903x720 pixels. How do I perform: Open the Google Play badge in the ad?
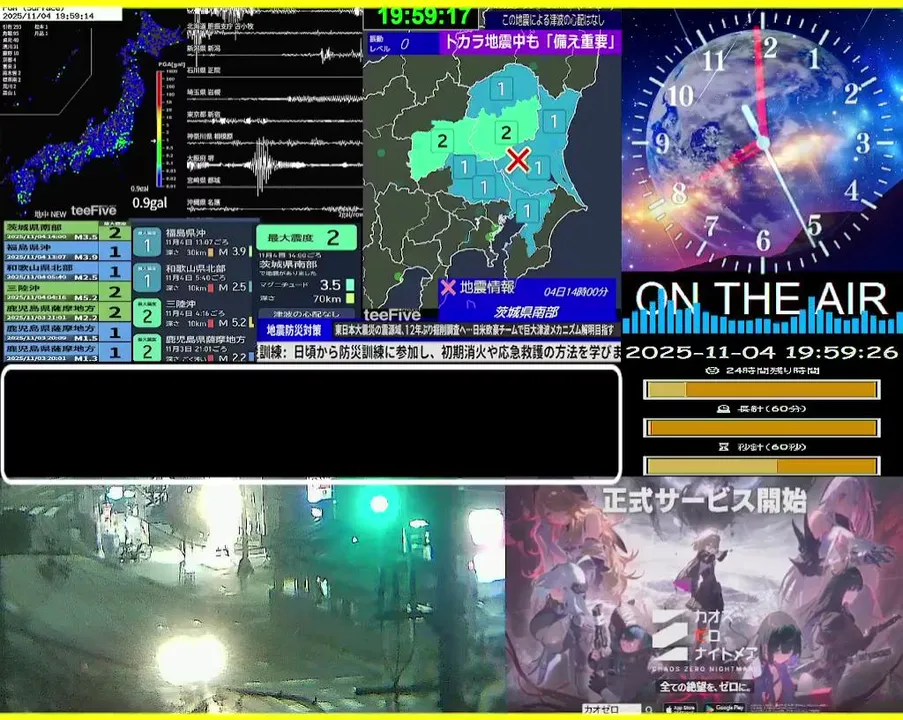click(724, 708)
